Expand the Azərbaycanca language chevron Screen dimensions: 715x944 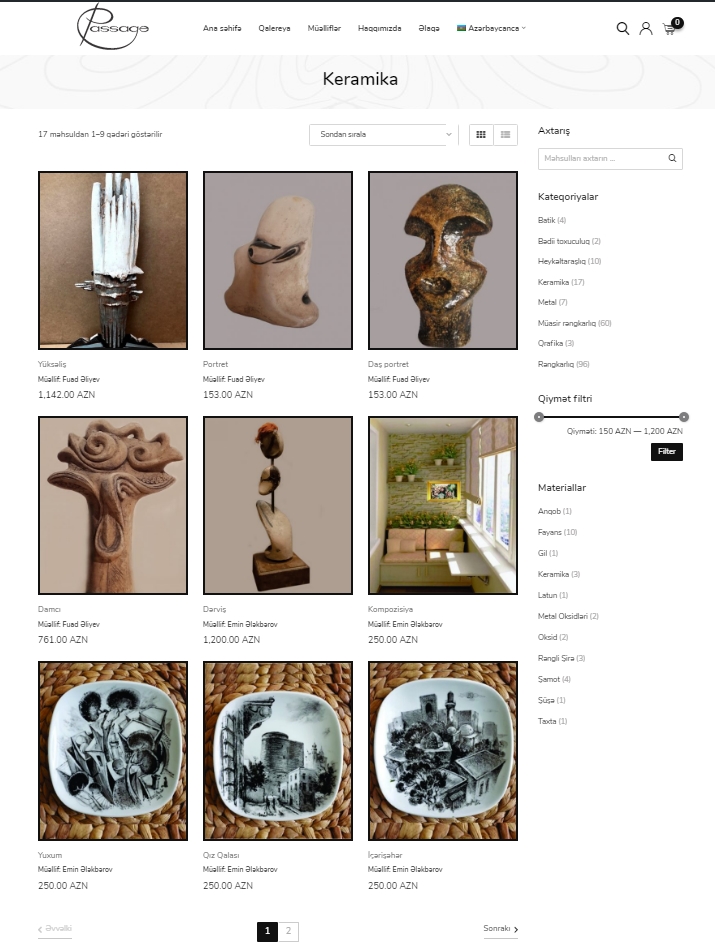click(x=524, y=28)
